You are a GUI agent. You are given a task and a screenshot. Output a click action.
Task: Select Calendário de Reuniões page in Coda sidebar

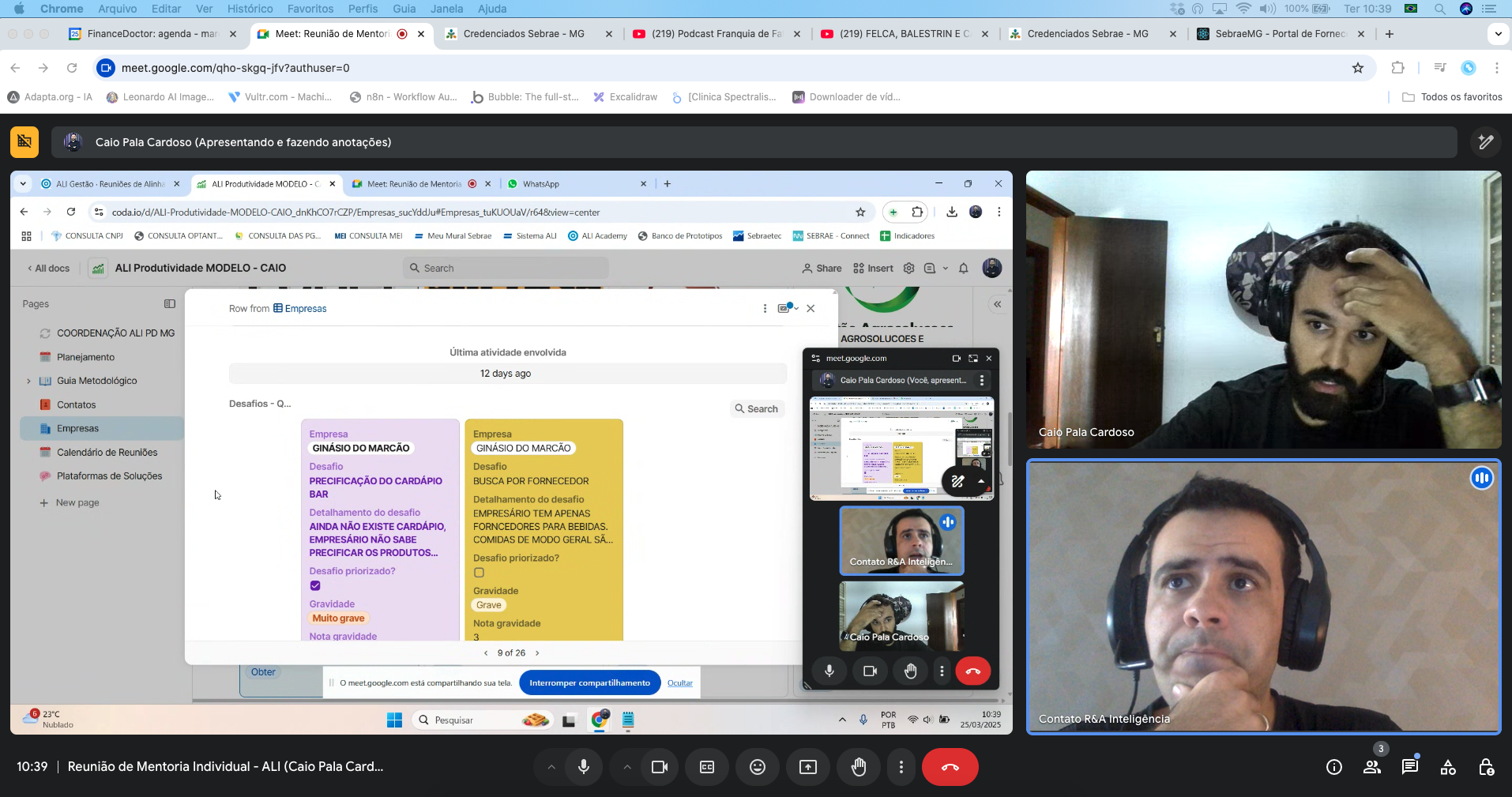coord(107,453)
